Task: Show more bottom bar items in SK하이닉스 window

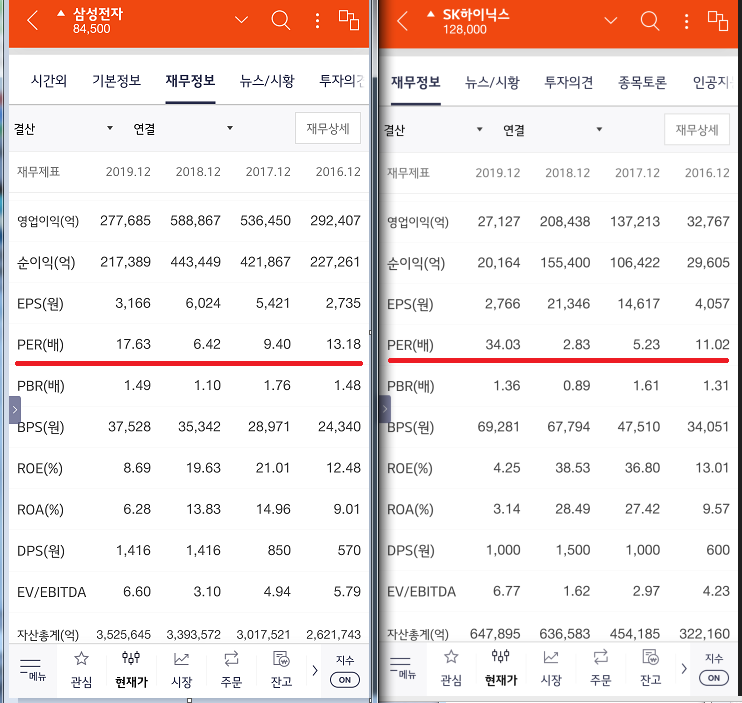Action: (x=684, y=668)
